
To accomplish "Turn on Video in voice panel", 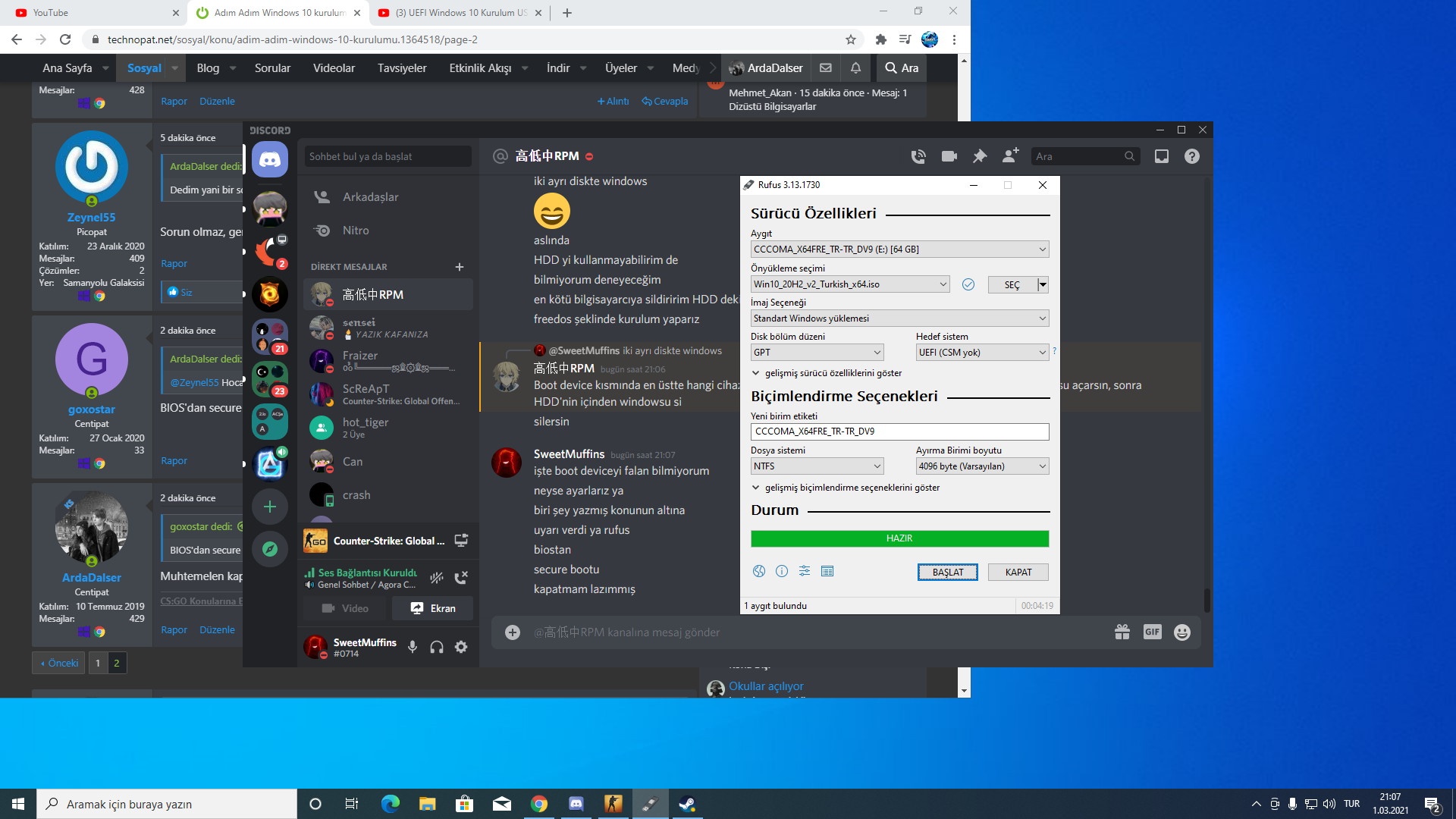I will [x=345, y=608].
